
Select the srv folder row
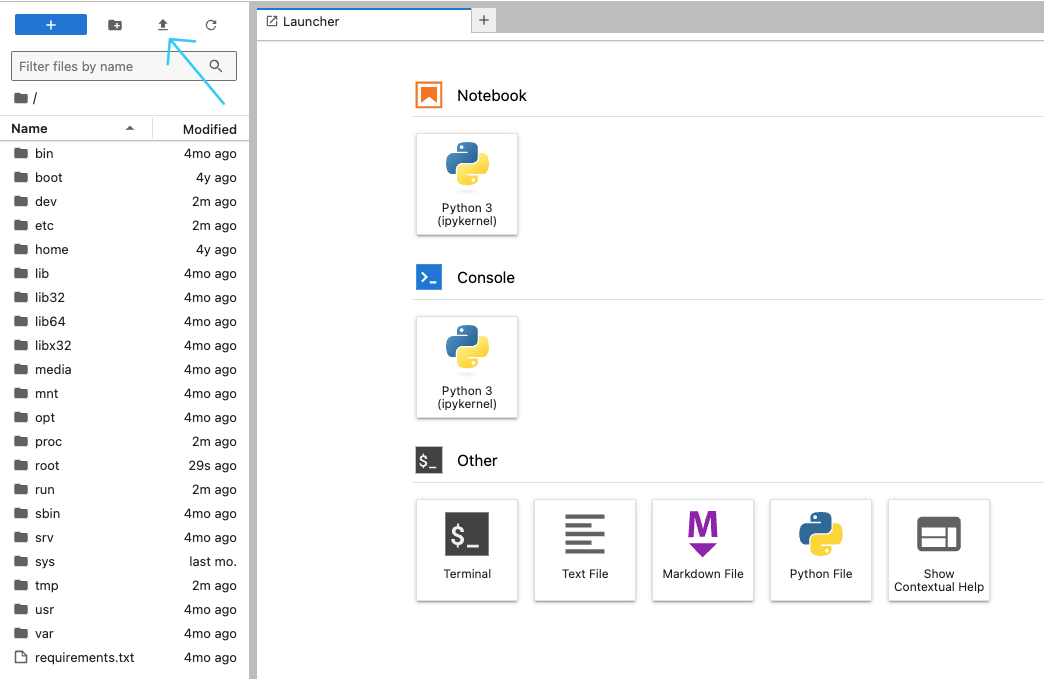click(x=125, y=537)
